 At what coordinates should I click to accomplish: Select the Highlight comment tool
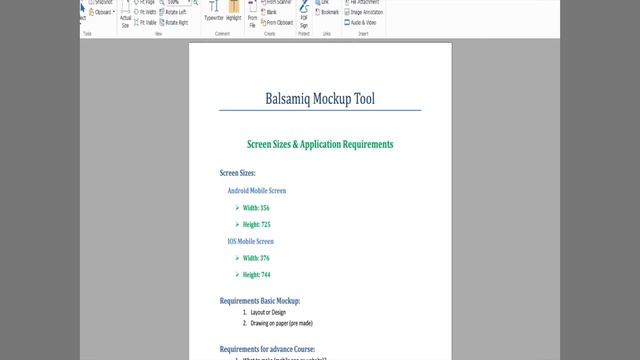click(x=234, y=11)
